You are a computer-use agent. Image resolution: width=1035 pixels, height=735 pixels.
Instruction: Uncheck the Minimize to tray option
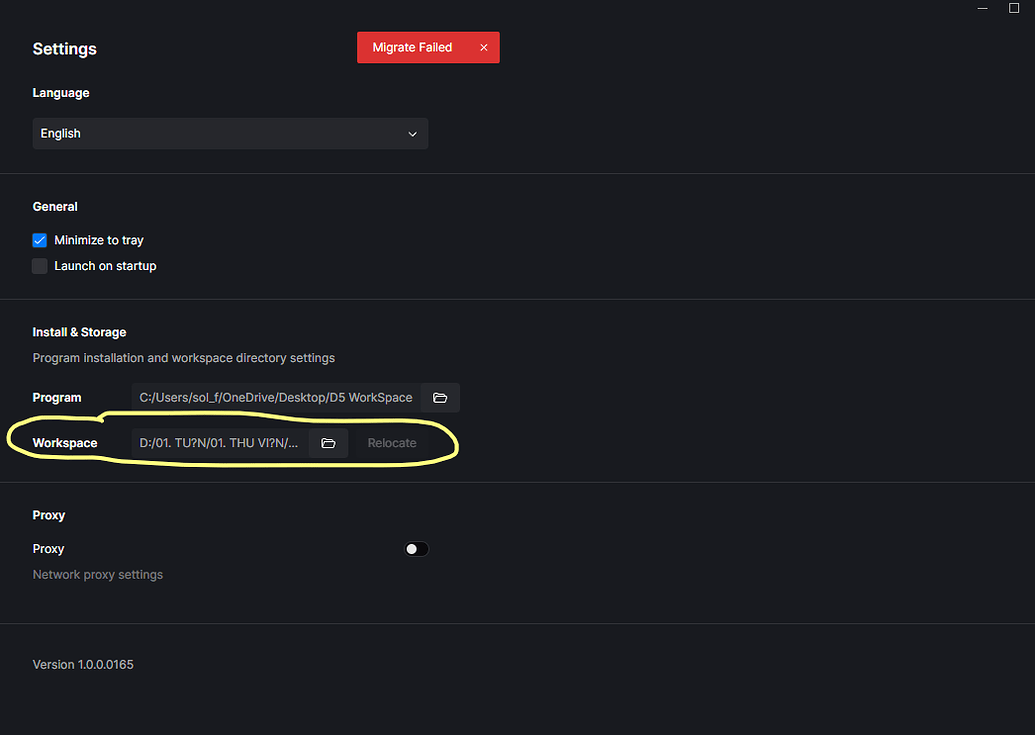[x=39, y=240]
